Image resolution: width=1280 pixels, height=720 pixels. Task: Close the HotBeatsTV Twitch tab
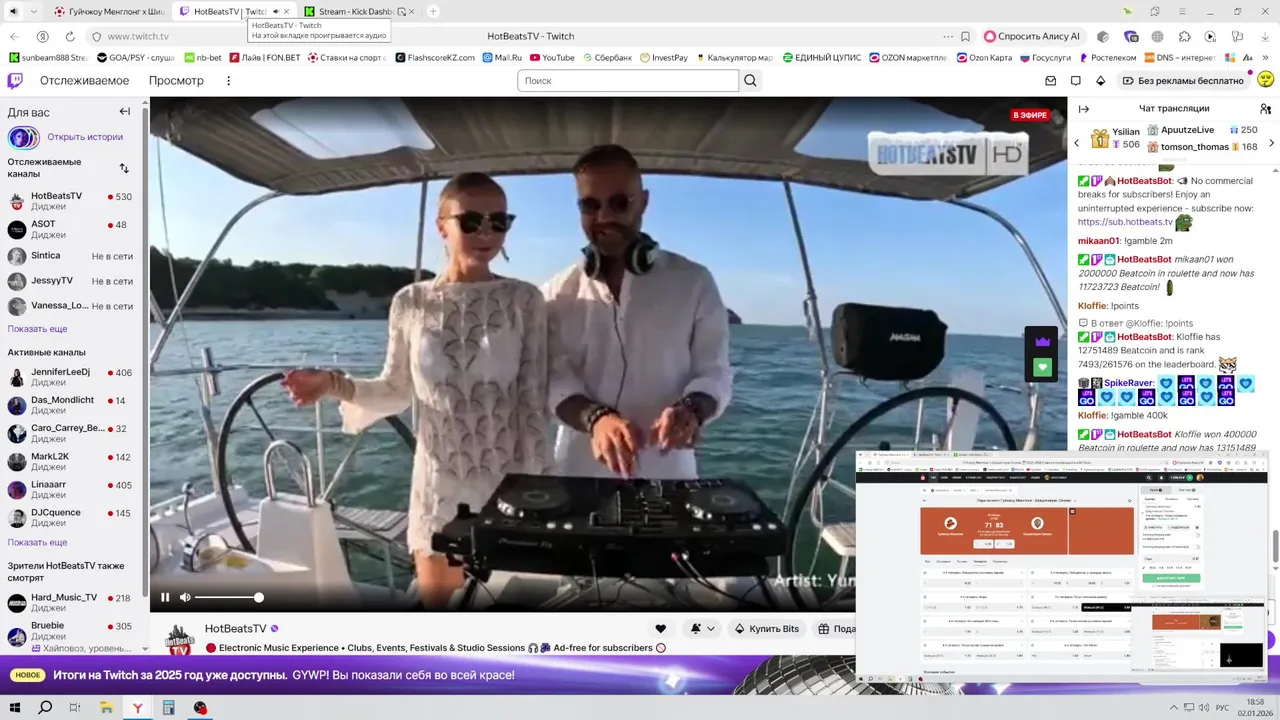point(288,11)
